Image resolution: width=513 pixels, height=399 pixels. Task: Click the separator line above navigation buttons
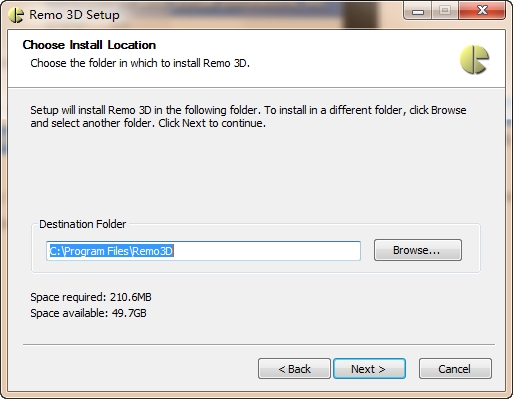coord(259,344)
